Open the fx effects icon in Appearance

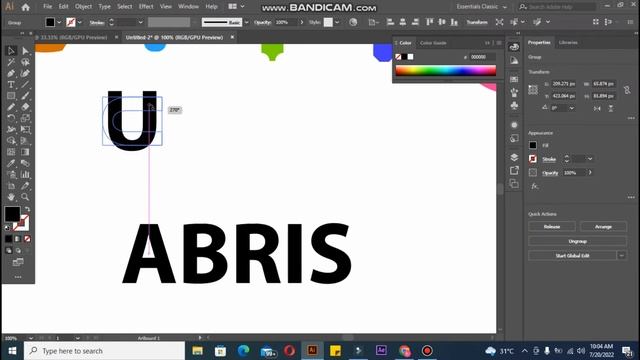click(x=535, y=186)
